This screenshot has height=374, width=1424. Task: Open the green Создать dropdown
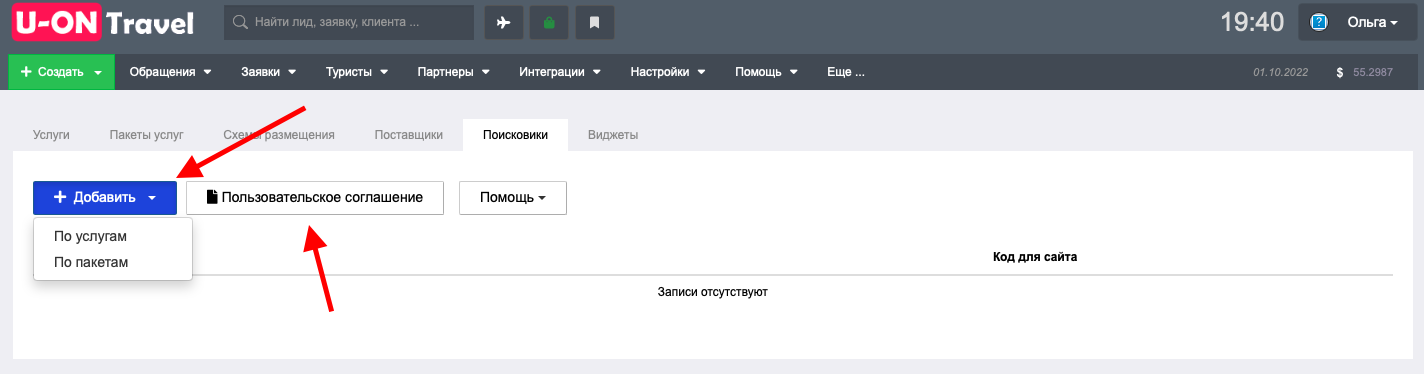coord(62,72)
